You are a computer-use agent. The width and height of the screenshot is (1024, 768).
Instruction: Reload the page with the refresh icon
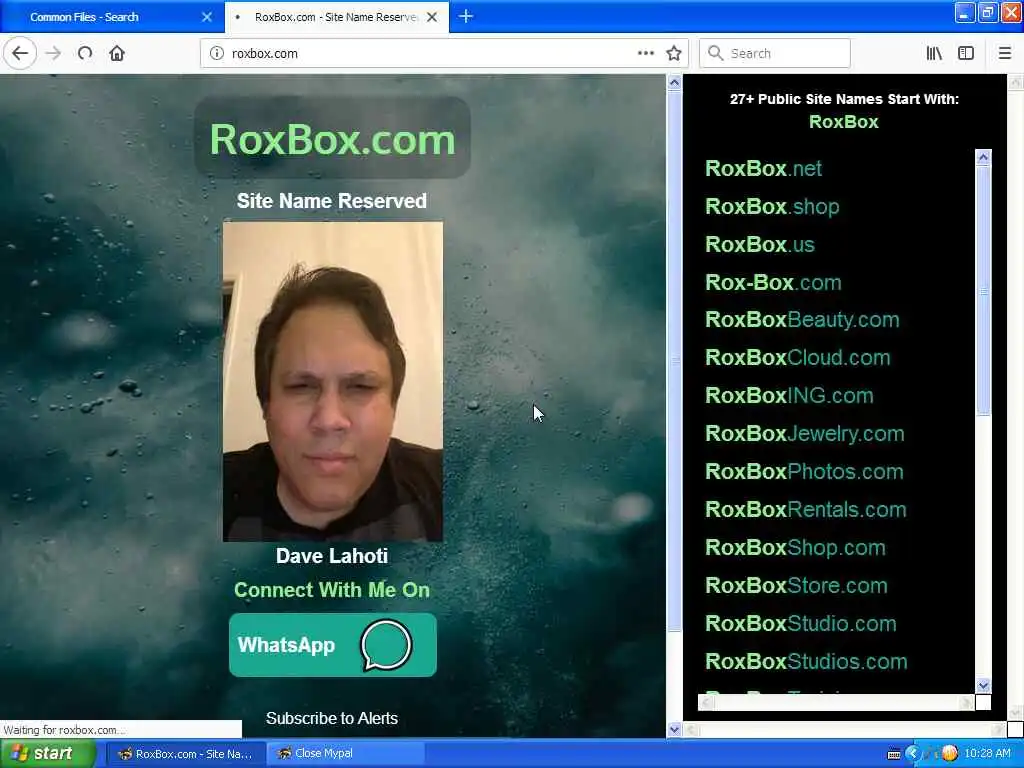85,53
